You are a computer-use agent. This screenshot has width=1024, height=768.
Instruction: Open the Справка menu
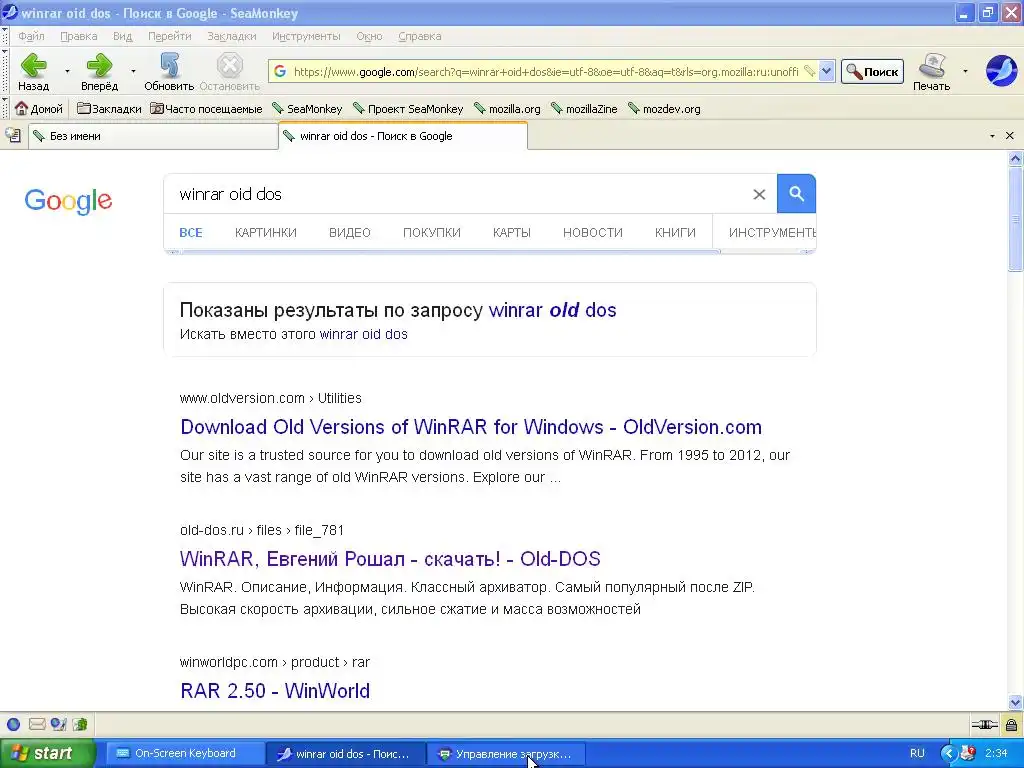click(x=420, y=36)
